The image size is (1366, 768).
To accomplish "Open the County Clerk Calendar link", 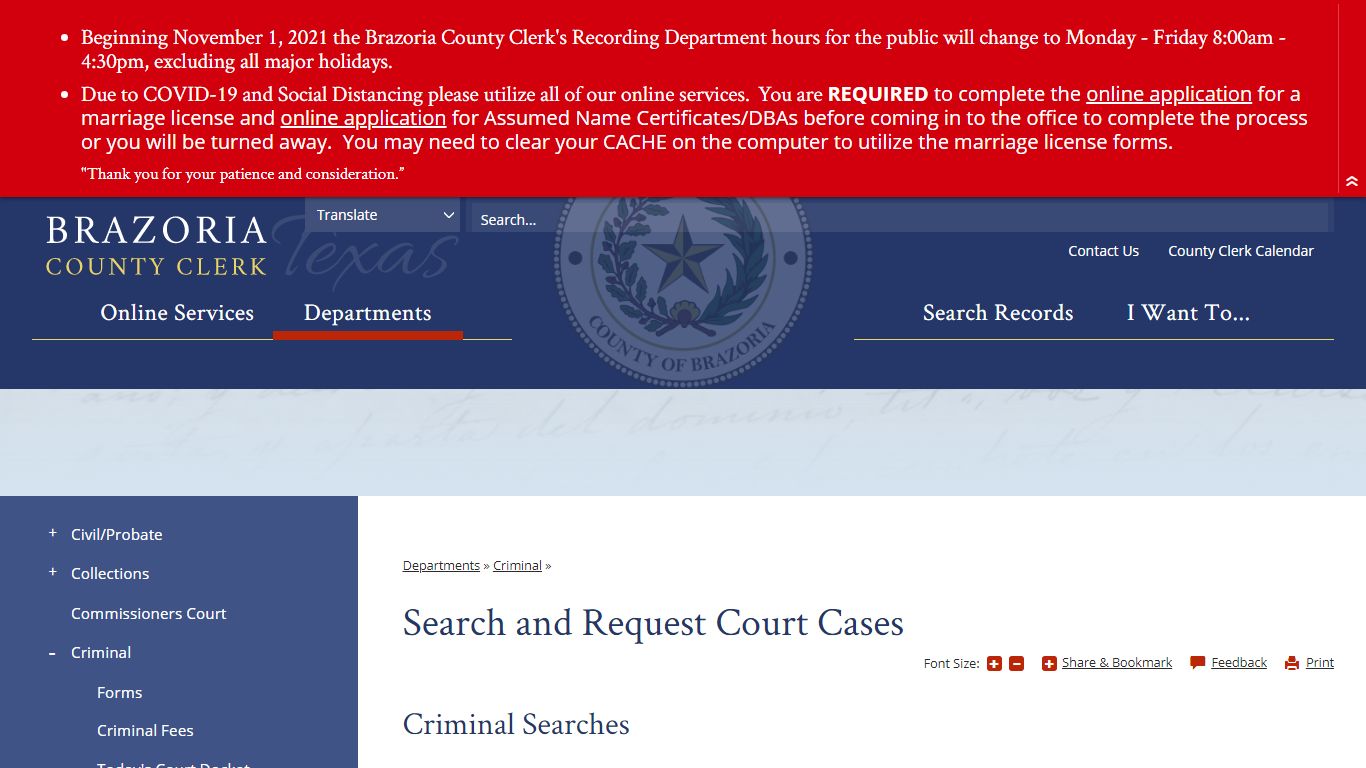I will (x=1241, y=251).
